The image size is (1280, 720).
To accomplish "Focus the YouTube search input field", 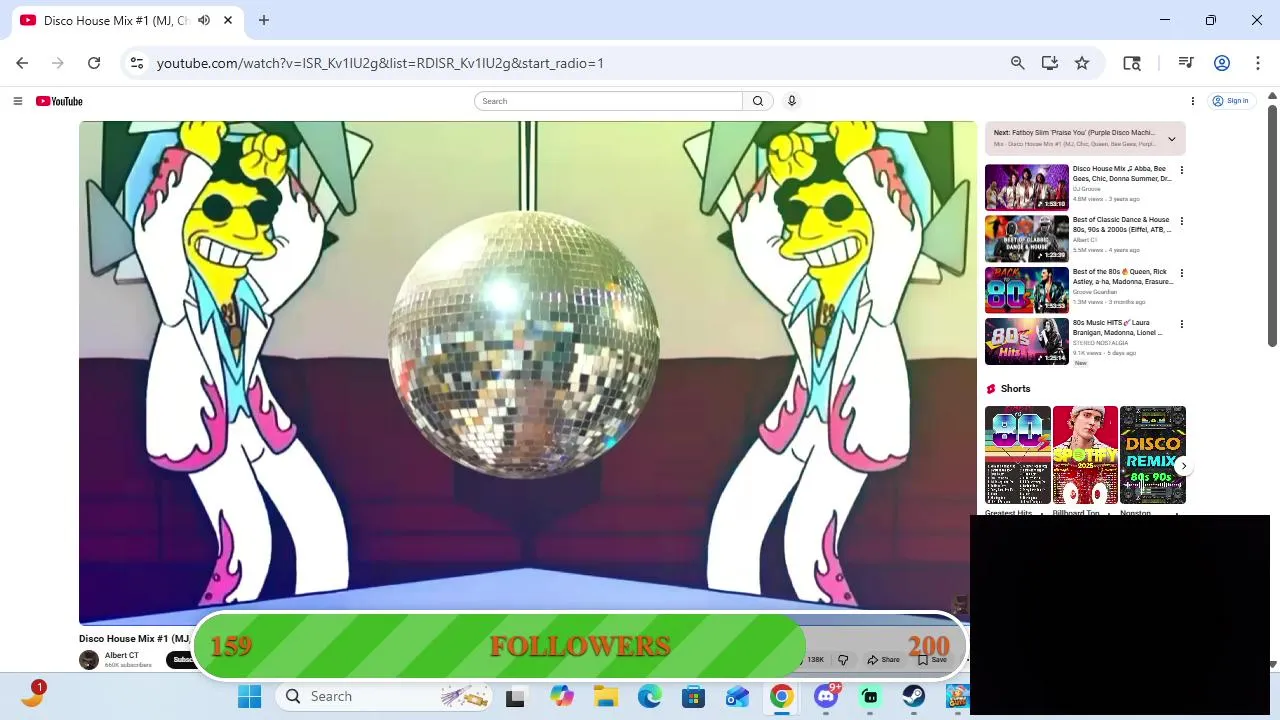I will pos(608,101).
